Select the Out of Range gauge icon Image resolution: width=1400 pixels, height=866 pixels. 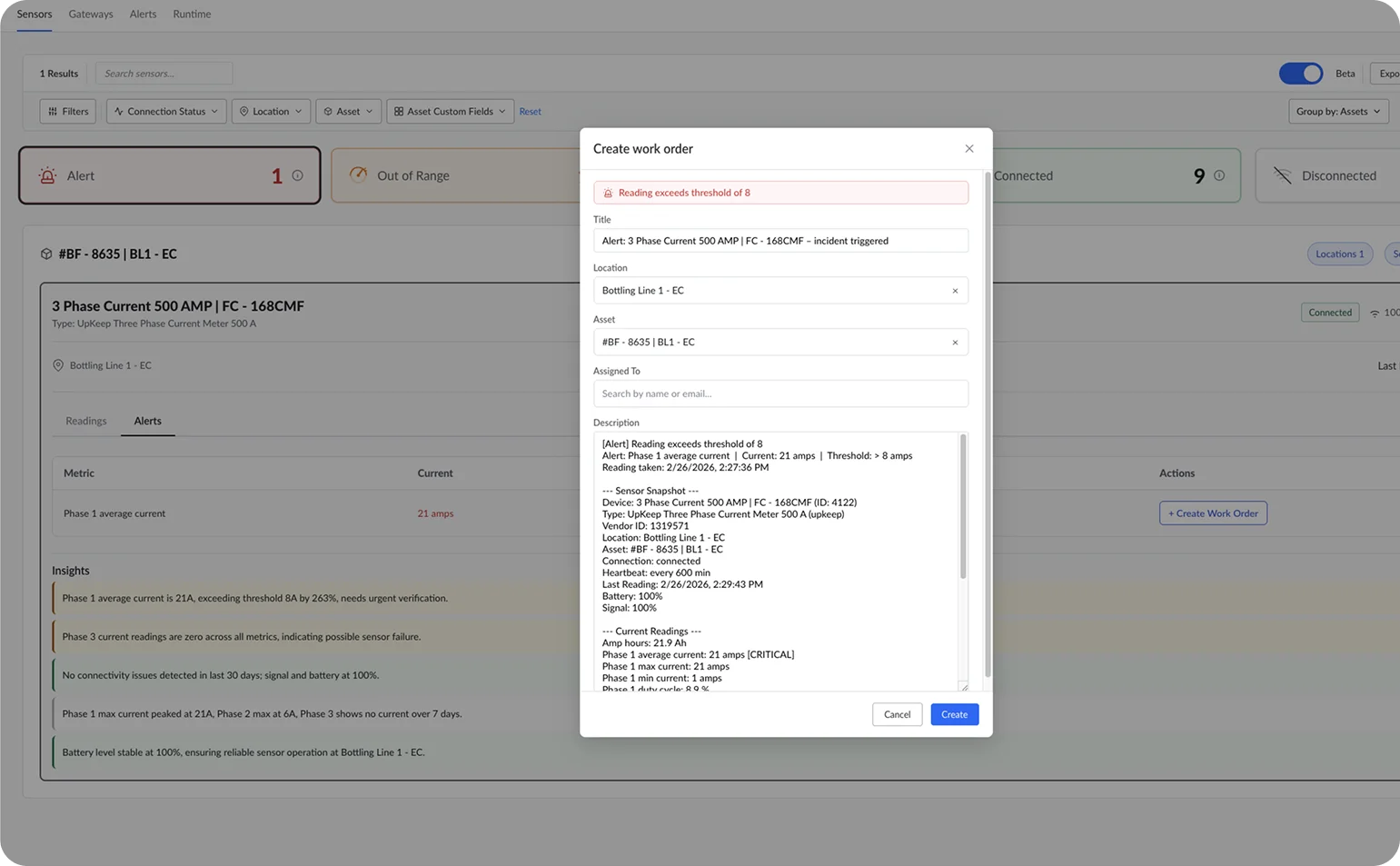click(x=358, y=175)
